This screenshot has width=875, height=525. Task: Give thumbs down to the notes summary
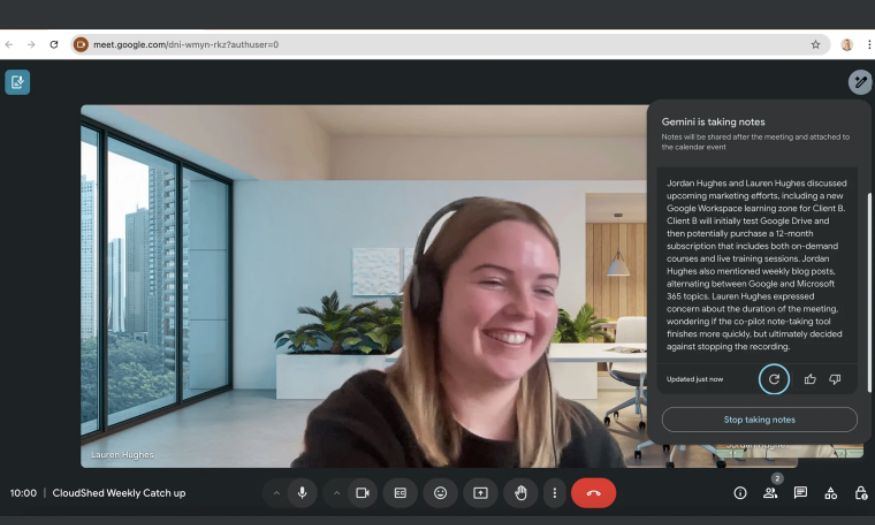click(x=835, y=379)
